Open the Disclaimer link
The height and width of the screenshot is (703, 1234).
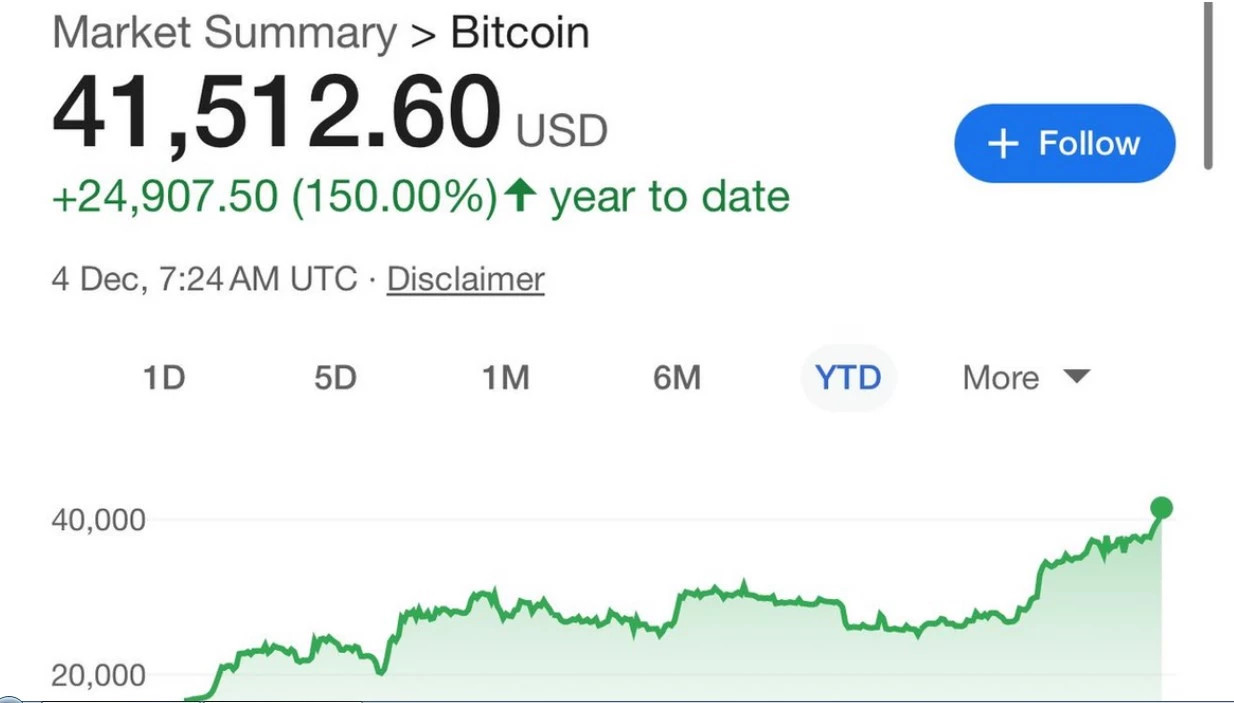coord(466,278)
